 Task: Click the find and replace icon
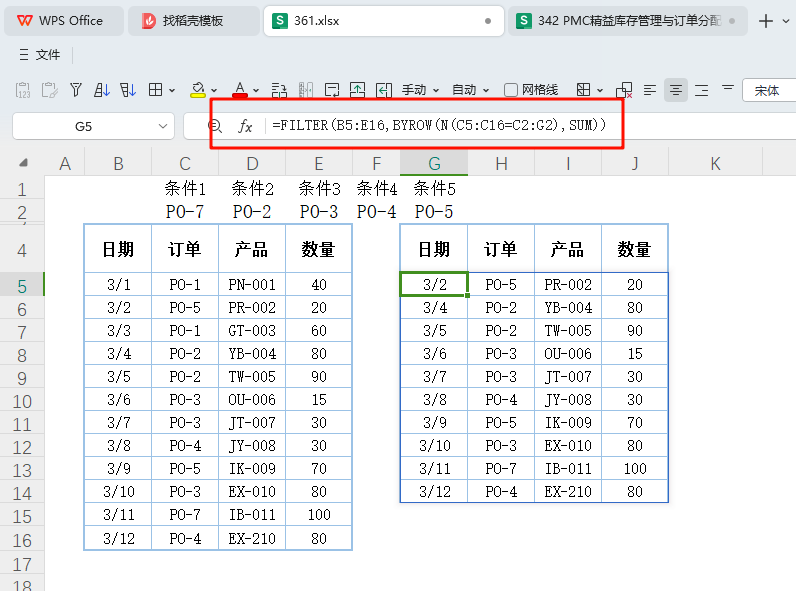coord(279,90)
